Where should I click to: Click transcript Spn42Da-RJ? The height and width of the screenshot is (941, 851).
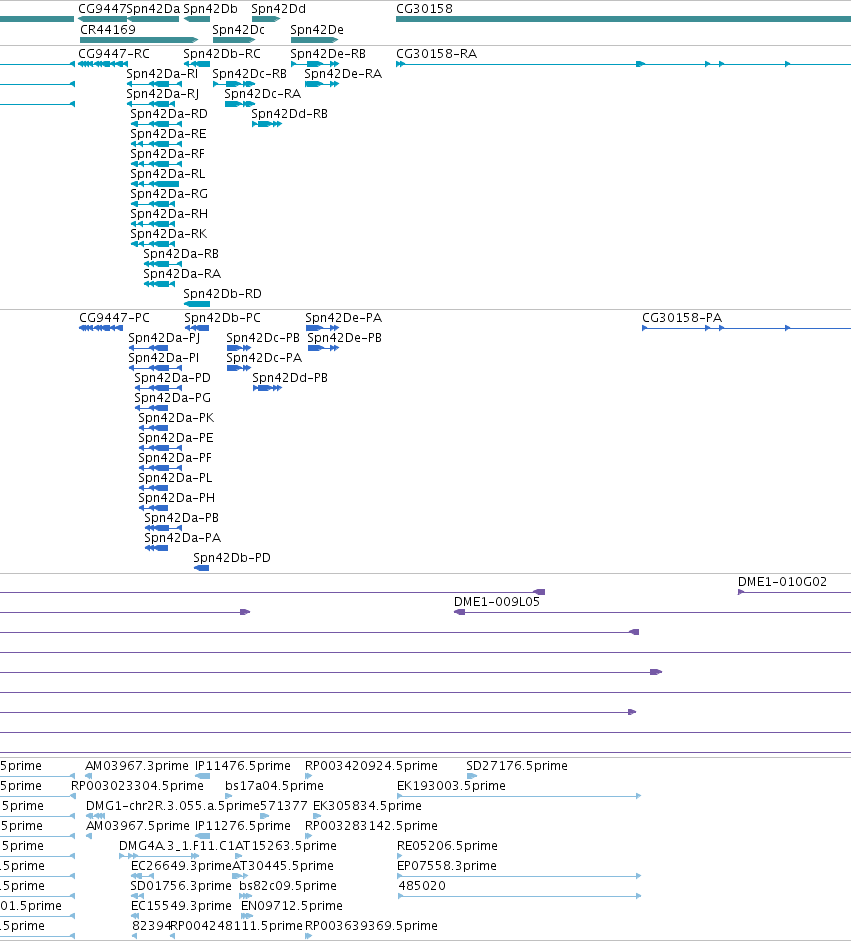coord(163,94)
